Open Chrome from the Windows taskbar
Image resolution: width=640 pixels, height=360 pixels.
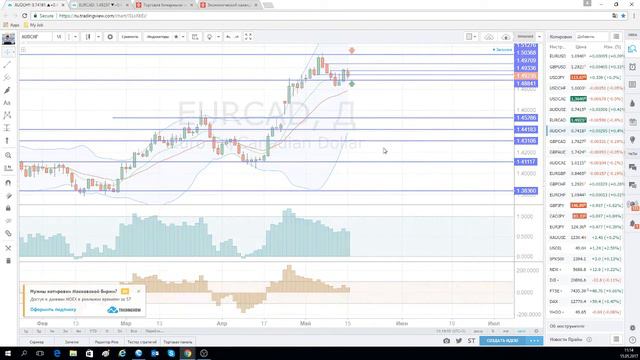coord(187,353)
